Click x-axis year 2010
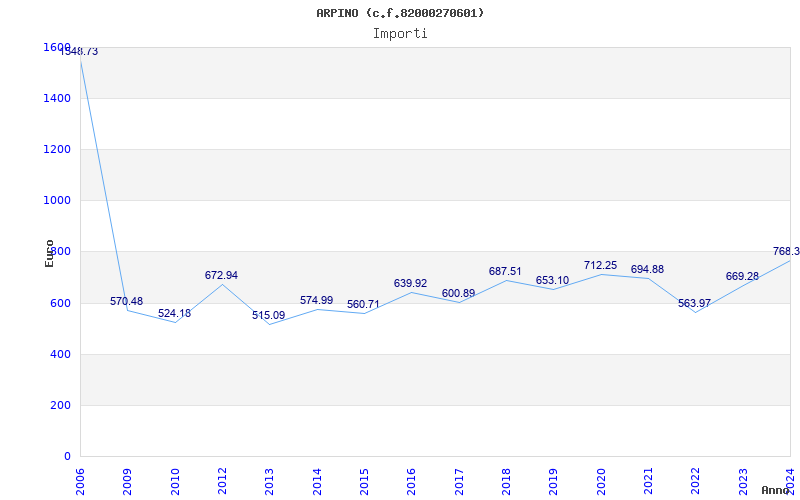This screenshot has height=500, width=800. [x=175, y=481]
